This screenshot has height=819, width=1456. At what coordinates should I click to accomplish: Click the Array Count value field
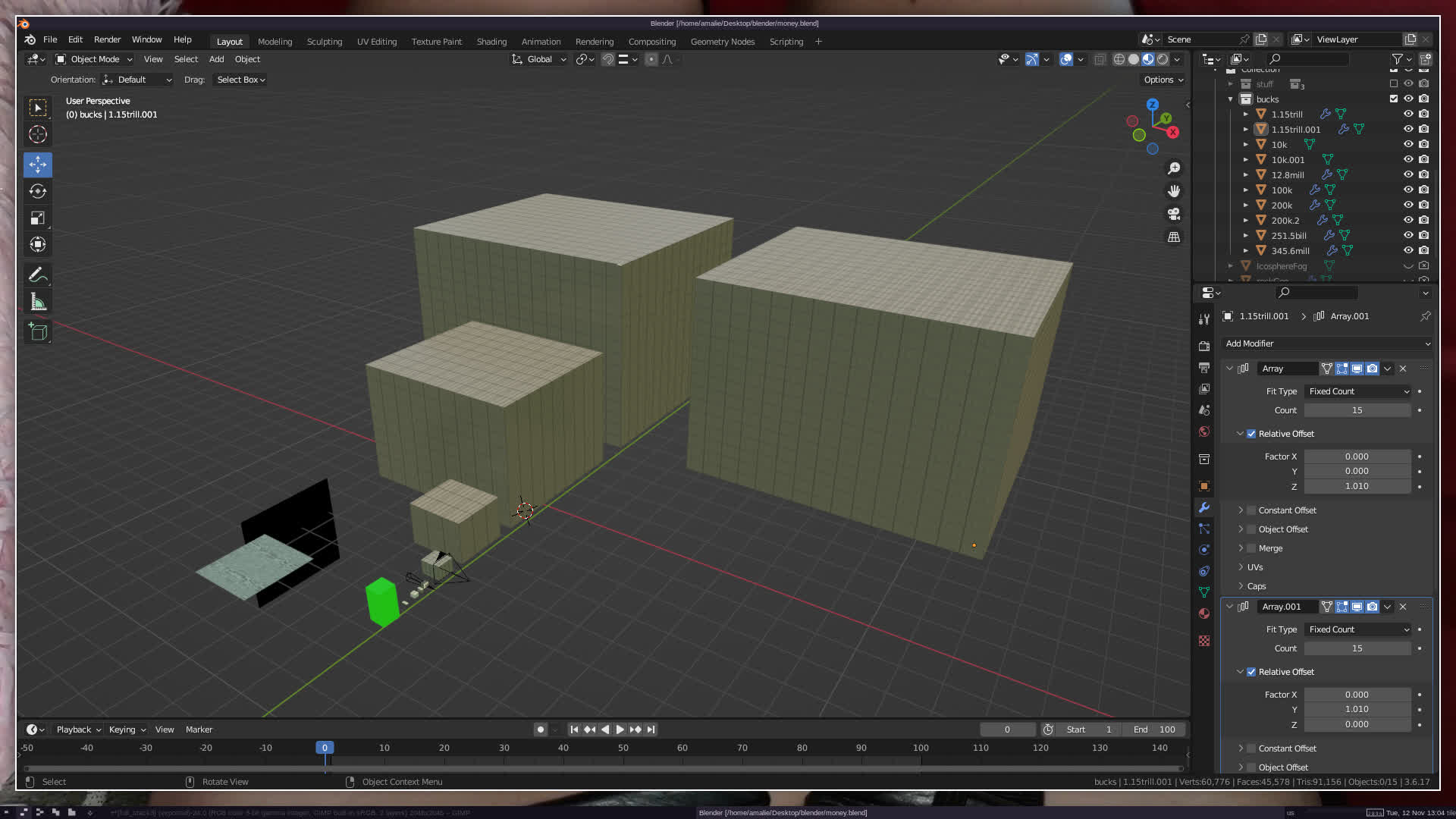[x=1356, y=410]
